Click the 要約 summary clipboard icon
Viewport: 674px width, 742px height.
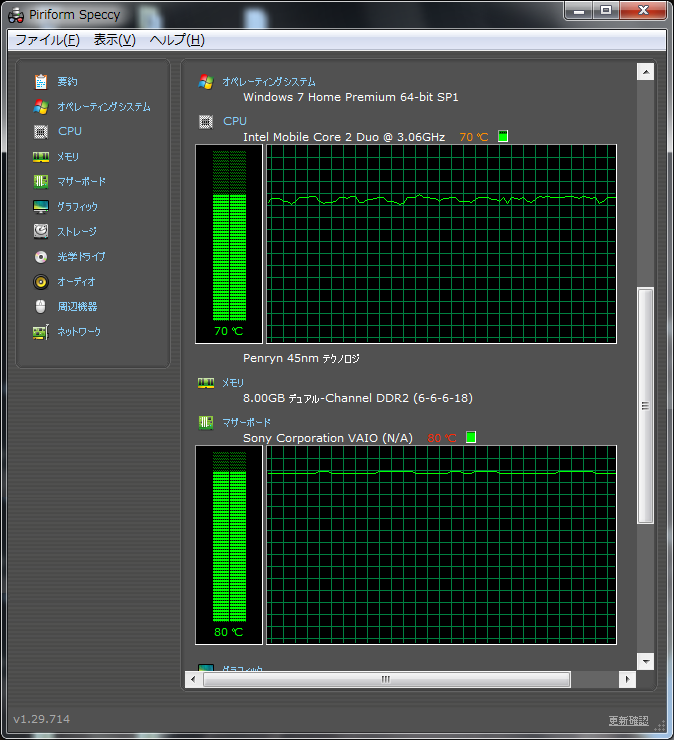click(x=41, y=82)
